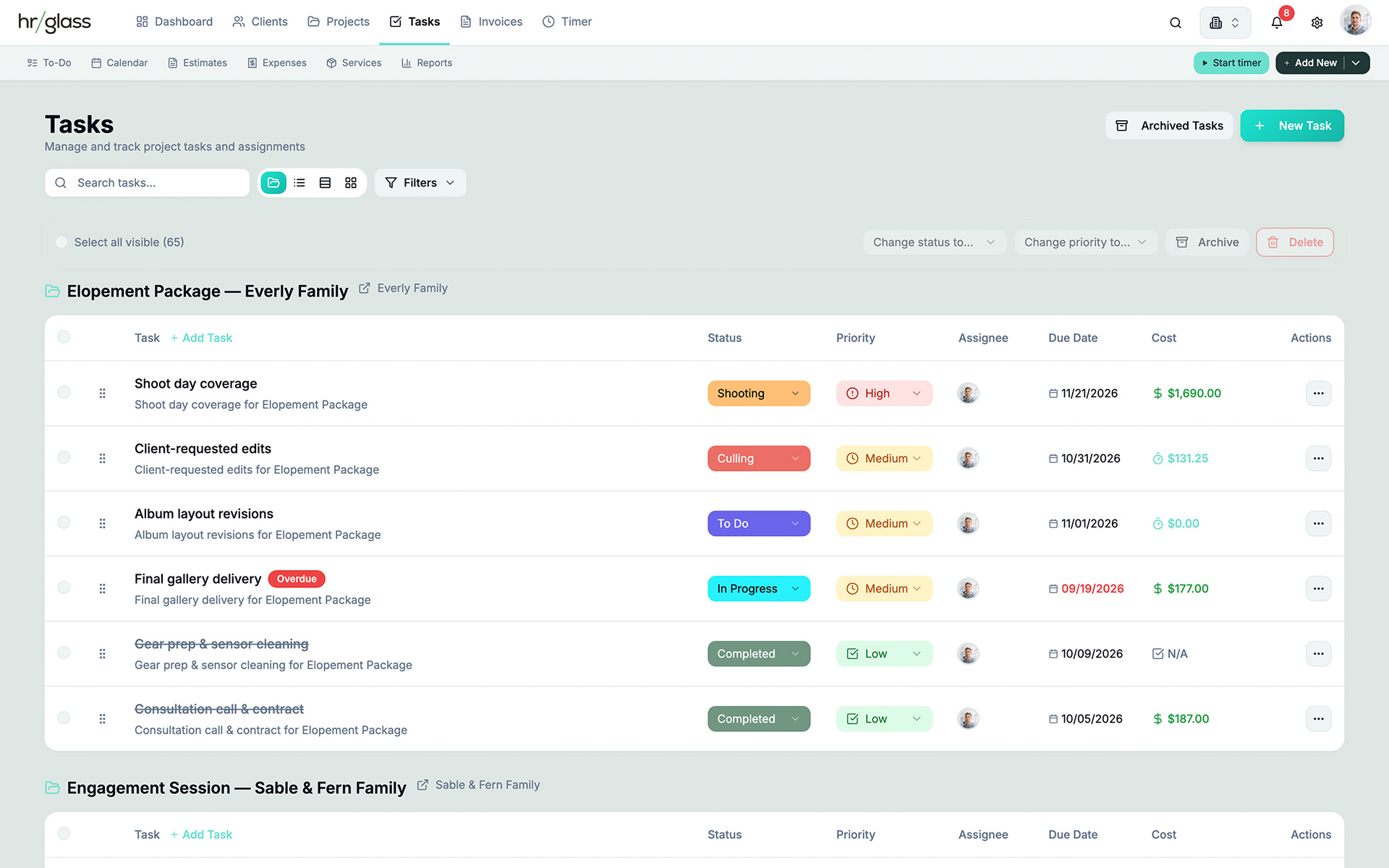
Task: Toggle Elopement Package header select-all checkbox
Action: tap(64, 336)
